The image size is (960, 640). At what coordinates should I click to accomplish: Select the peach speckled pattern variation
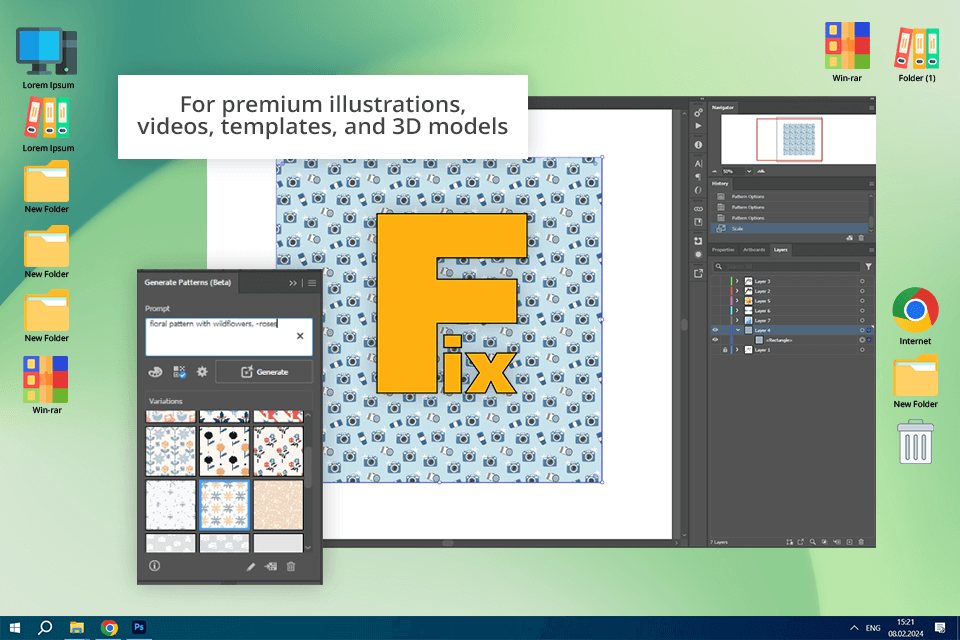pos(278,505)
